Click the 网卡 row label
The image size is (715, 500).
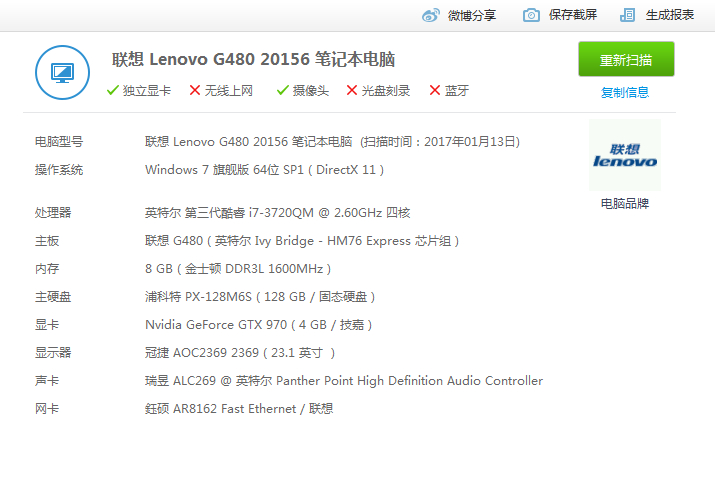(x=47, y=408)
